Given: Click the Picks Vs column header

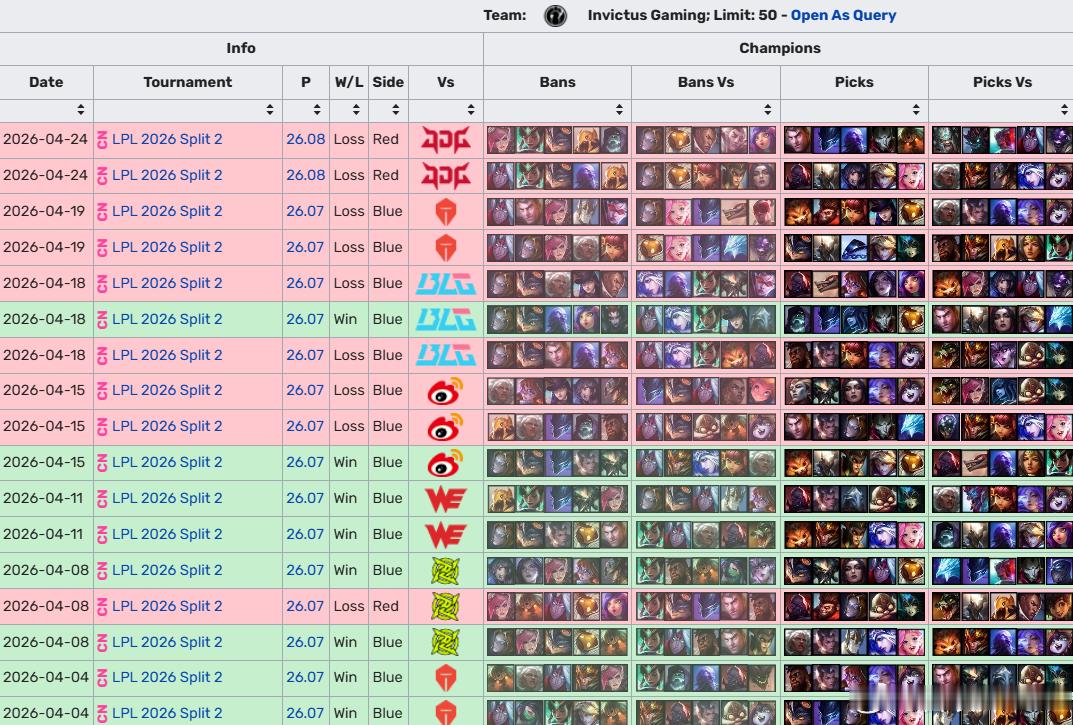Looking at the screenshot, I should (1002, 82).
